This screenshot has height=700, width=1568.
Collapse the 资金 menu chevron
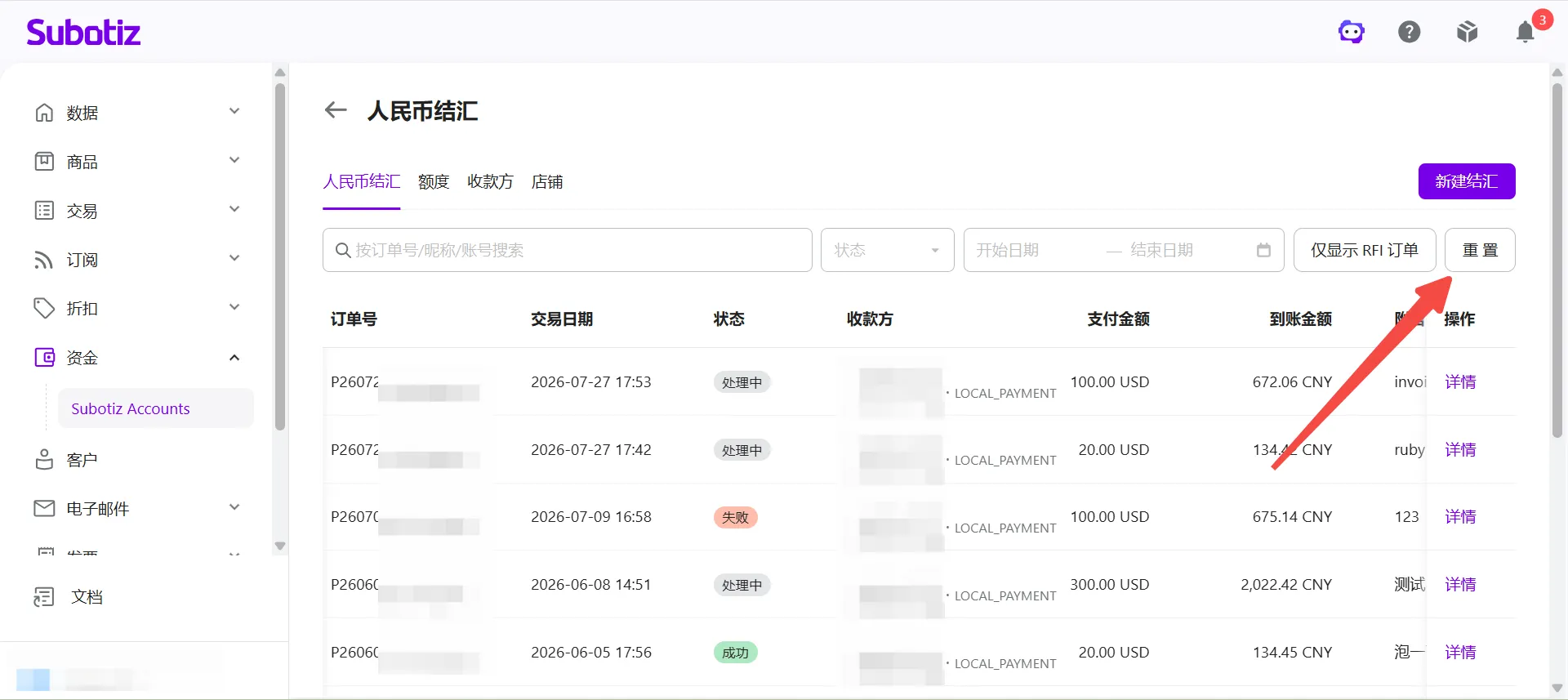coord(234,357)
